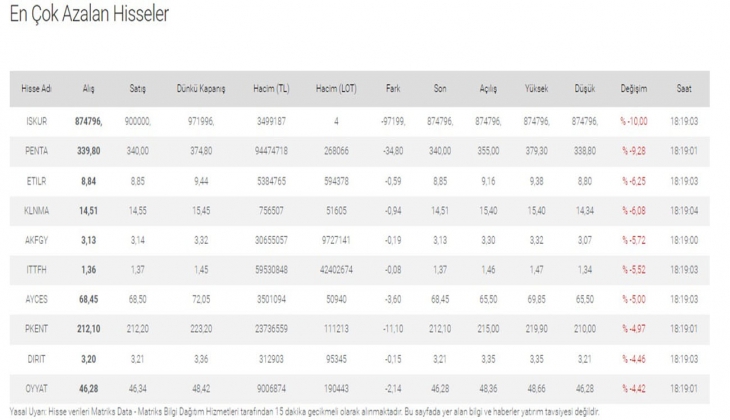
Task: Click the Dünkü Kapanış column header
Action: click(x=200, y=88)
